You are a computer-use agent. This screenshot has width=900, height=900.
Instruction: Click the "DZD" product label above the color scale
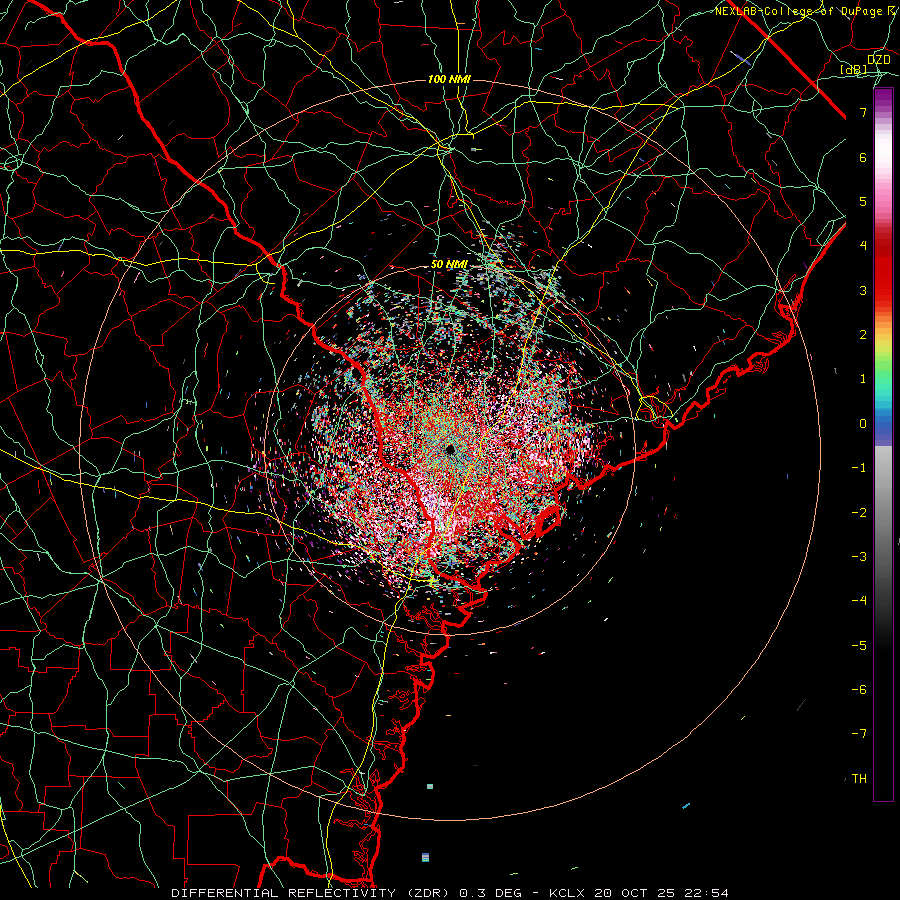[x=878, y=60]
